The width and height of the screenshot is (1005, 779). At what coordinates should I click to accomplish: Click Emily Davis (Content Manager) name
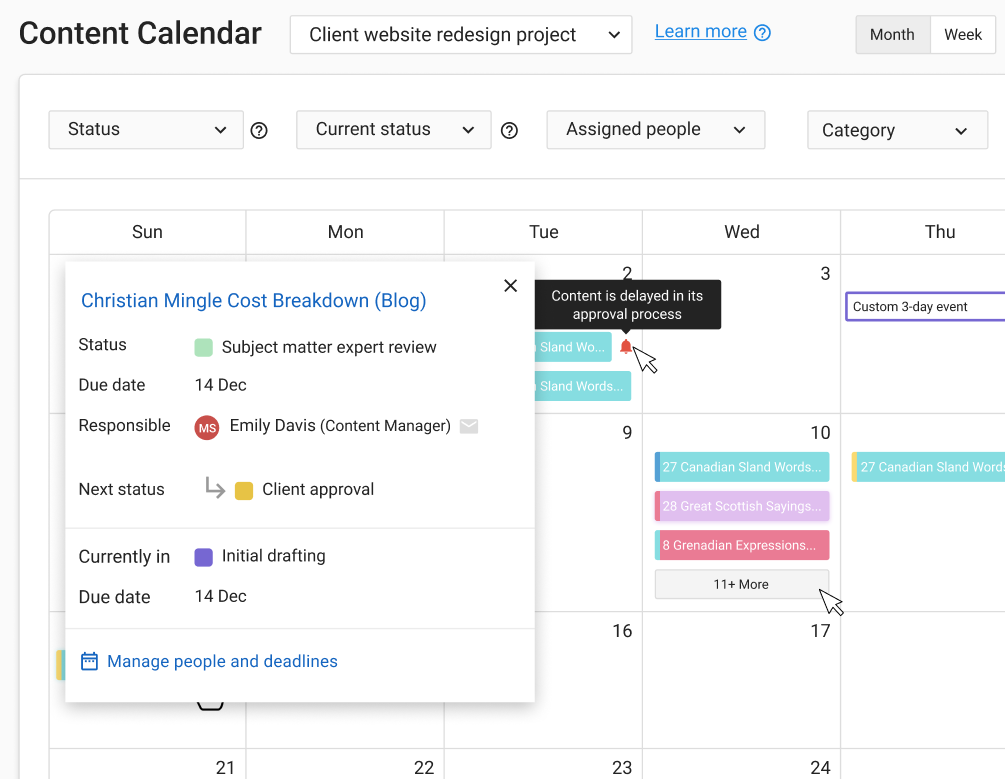340,426
